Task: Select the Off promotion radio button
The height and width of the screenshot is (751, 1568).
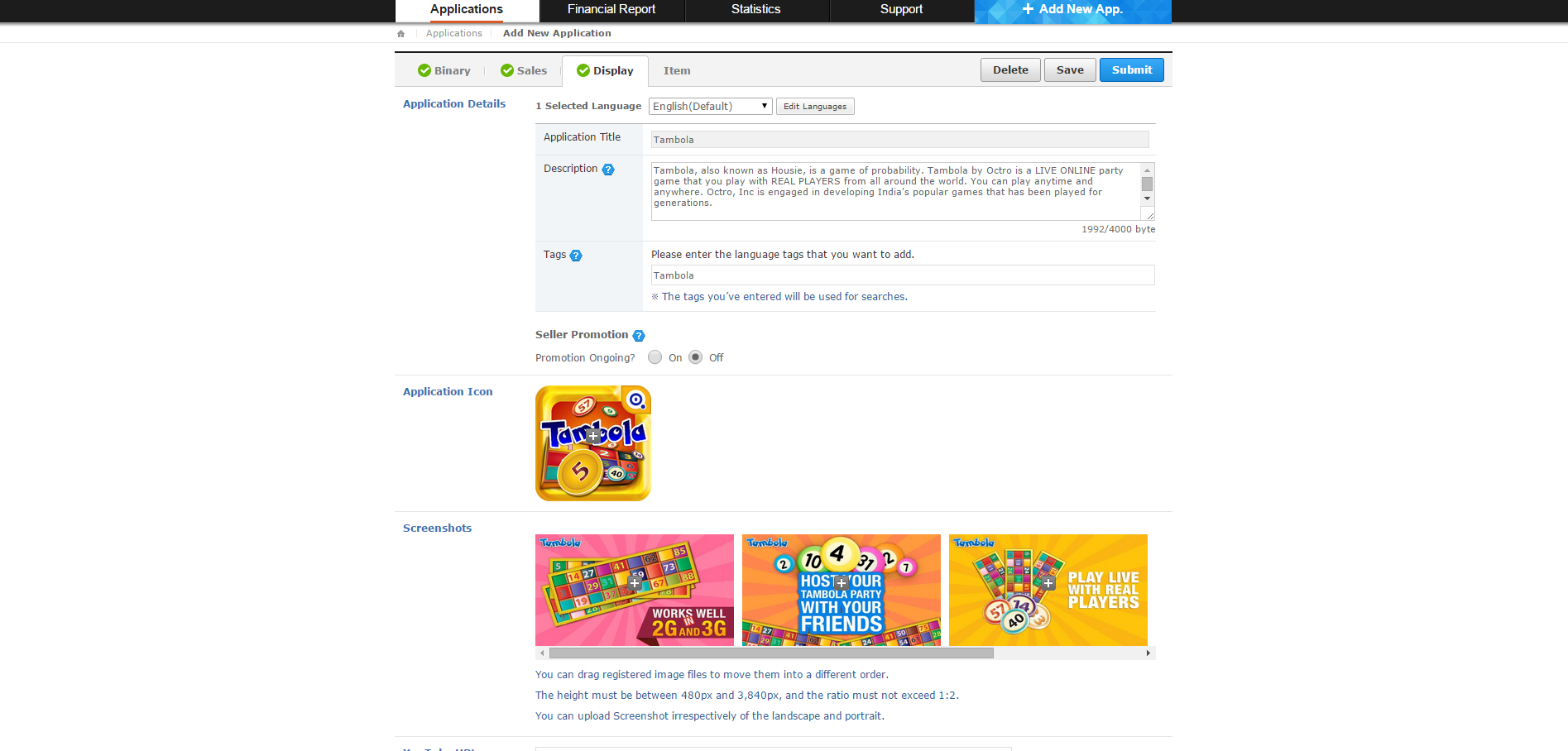Action: pos(696,357)
